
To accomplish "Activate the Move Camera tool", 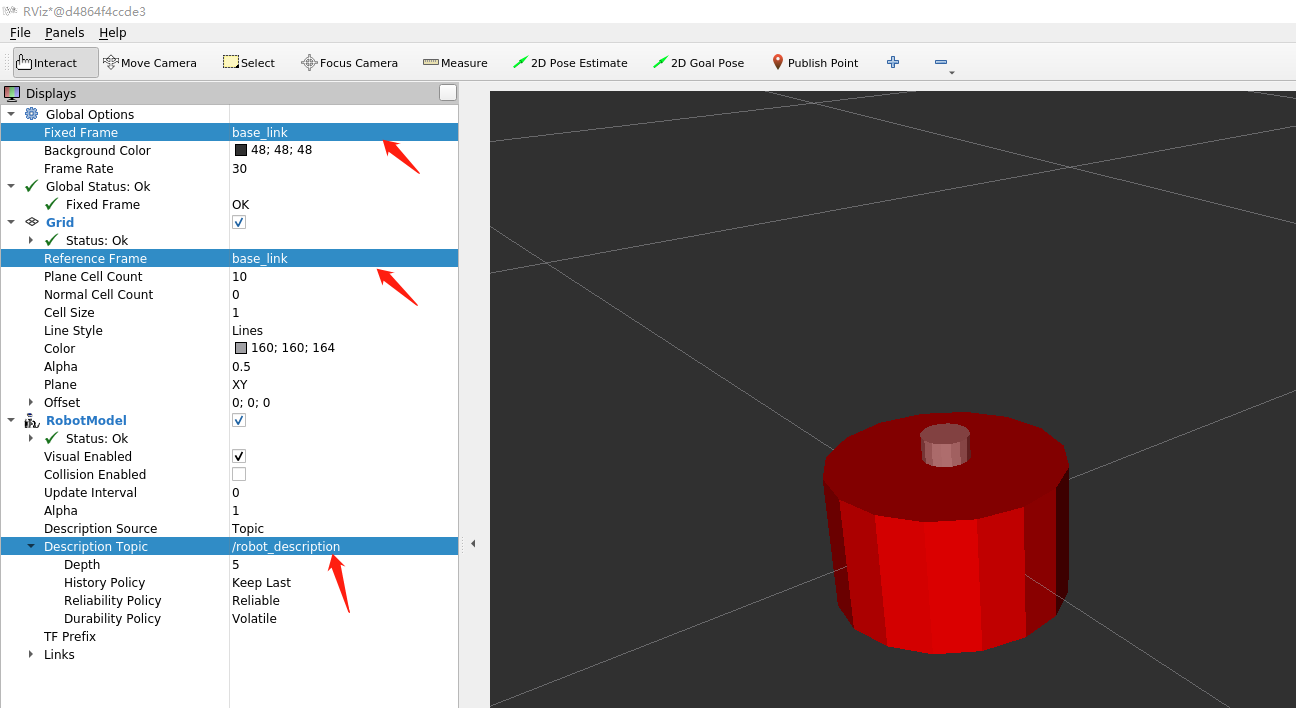I will pyautogui.click(x=149, y=63).
